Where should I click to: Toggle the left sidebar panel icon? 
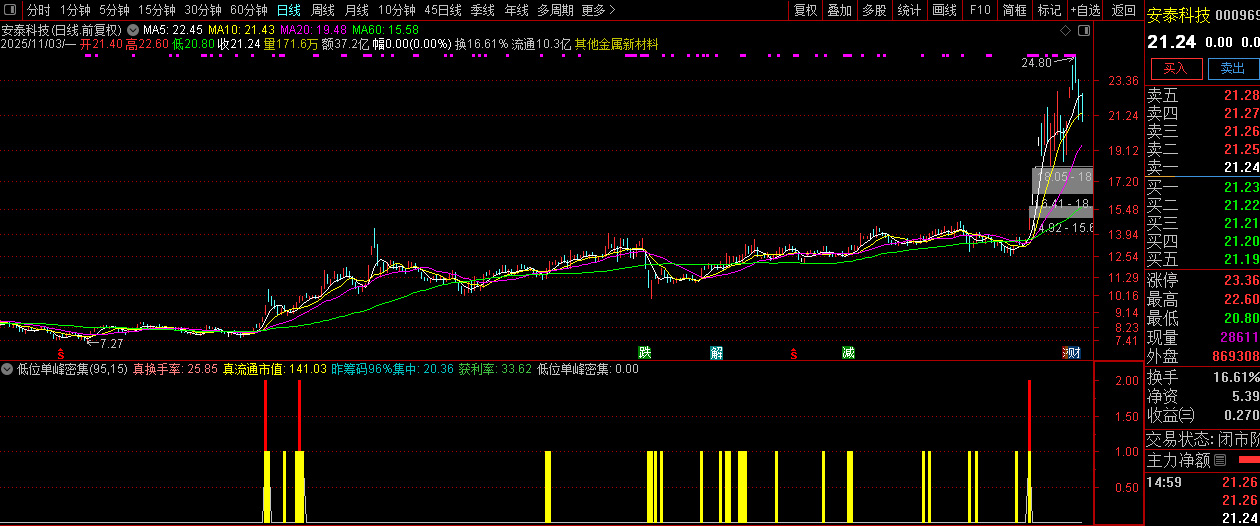10,10
